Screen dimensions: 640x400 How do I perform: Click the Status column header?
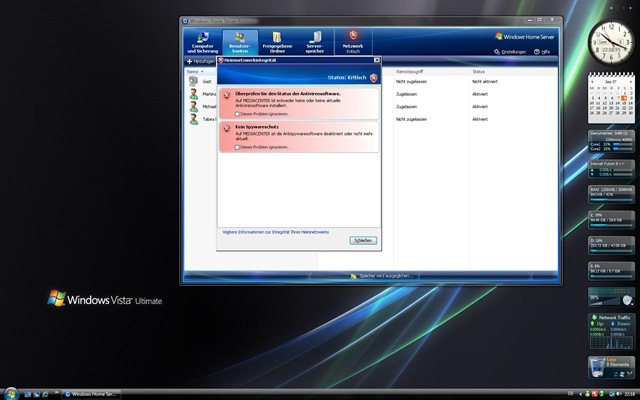tap(478, 71)
